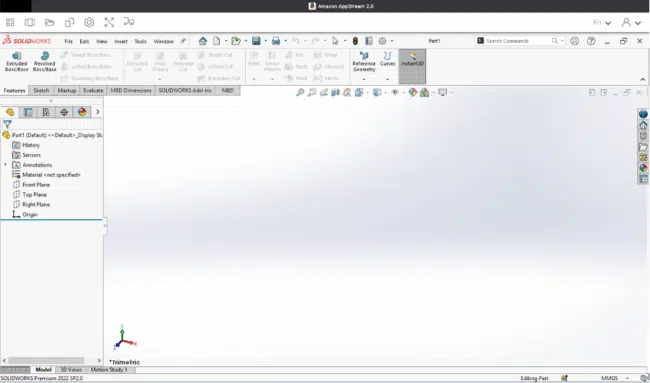This screenshot has height=383, width=650.
Task: Open Reference Geometry tool
Action: click(x=364, y=61)
